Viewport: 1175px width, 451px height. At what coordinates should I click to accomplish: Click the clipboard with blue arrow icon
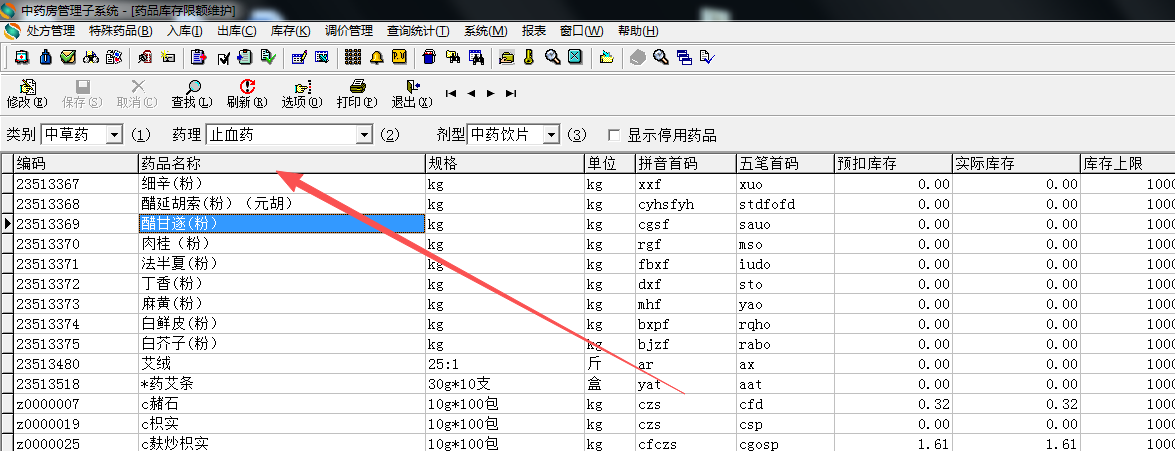[x=244, y=57]
